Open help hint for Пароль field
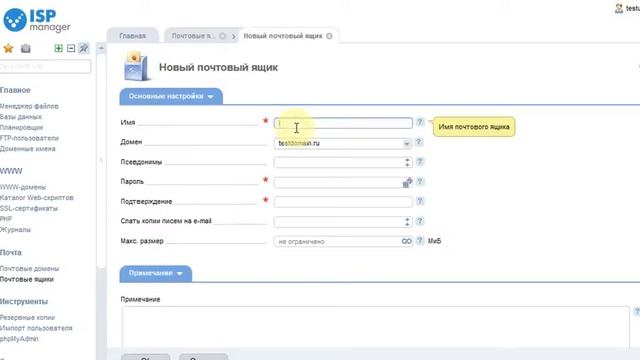Screen dimensions: 640x360 [x=420, y=181]
